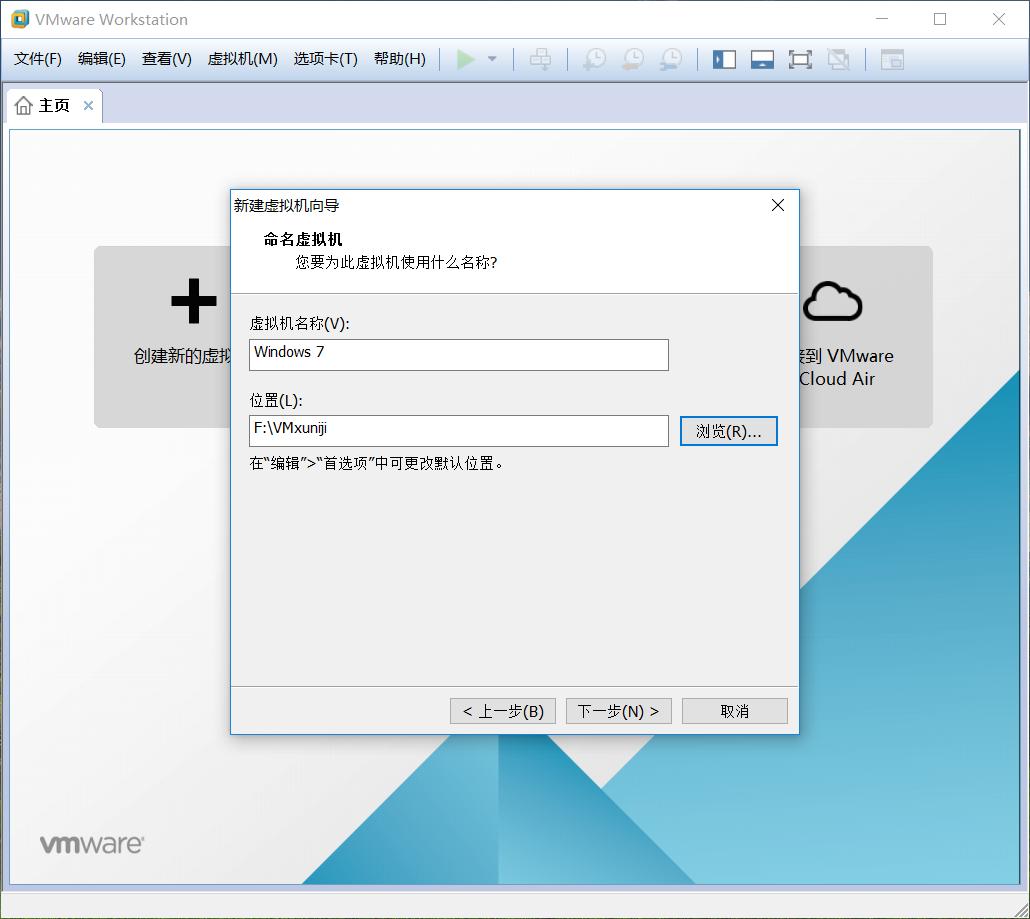This screenshot has width=1030, height=919.
Task: Maximize the VMware Workstation window
Action: [x=940, y=19]
